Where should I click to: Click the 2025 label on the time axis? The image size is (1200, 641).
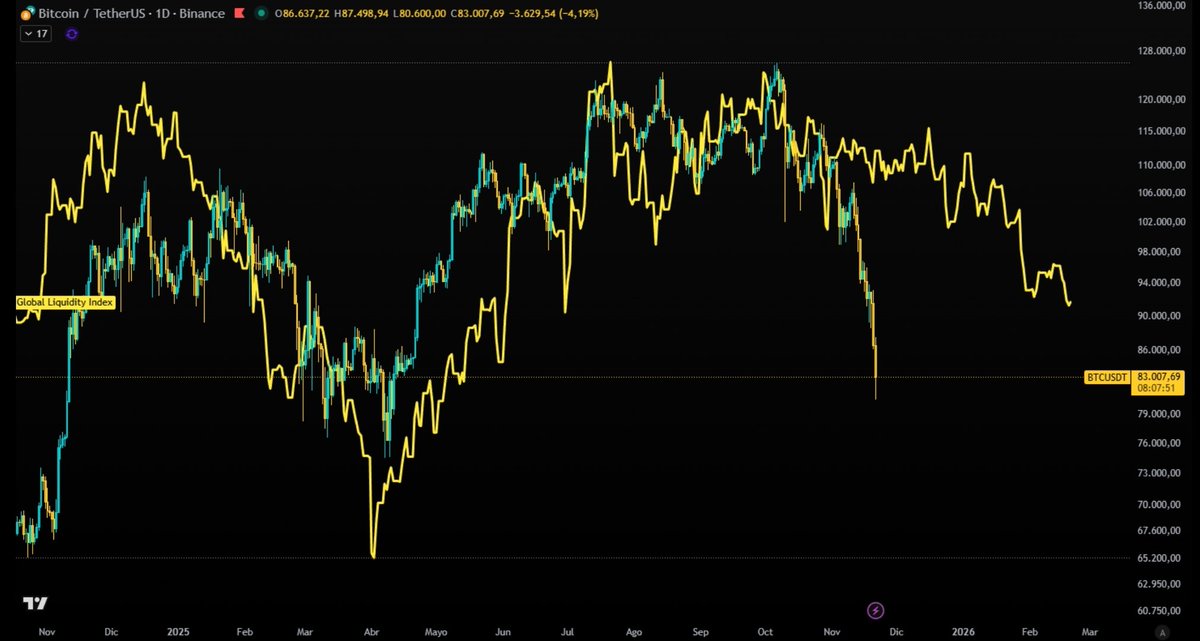pyautogui.click(x=179, y=632)
